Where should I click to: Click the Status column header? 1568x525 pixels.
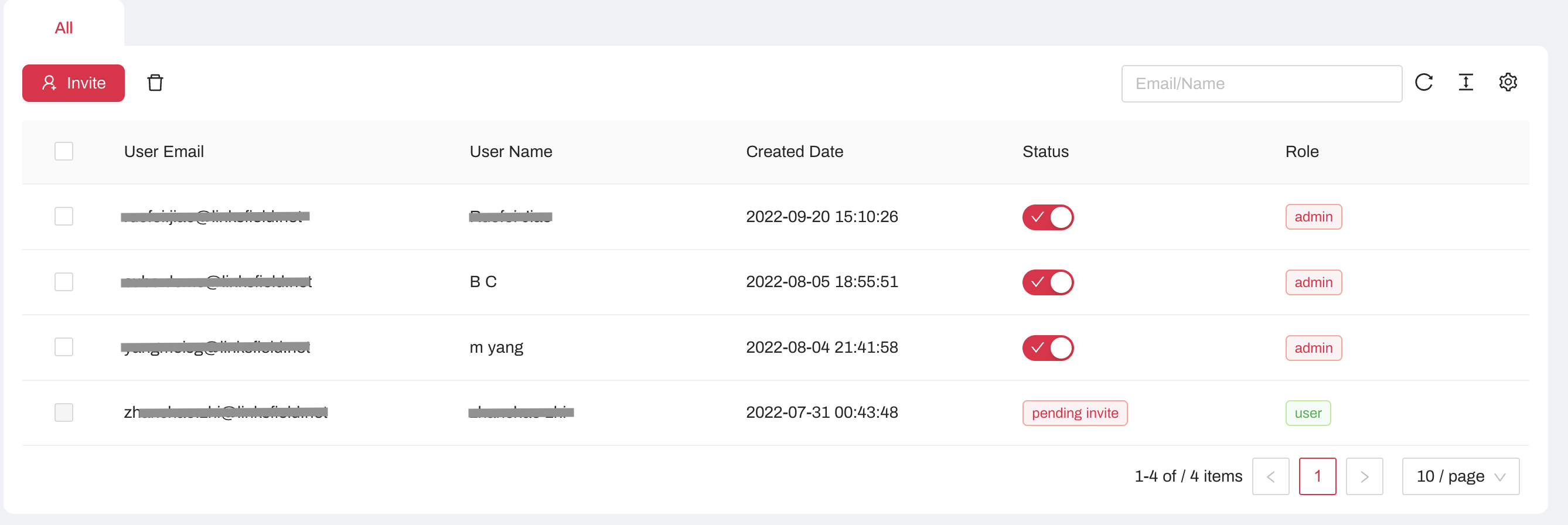click(1045, 152)
